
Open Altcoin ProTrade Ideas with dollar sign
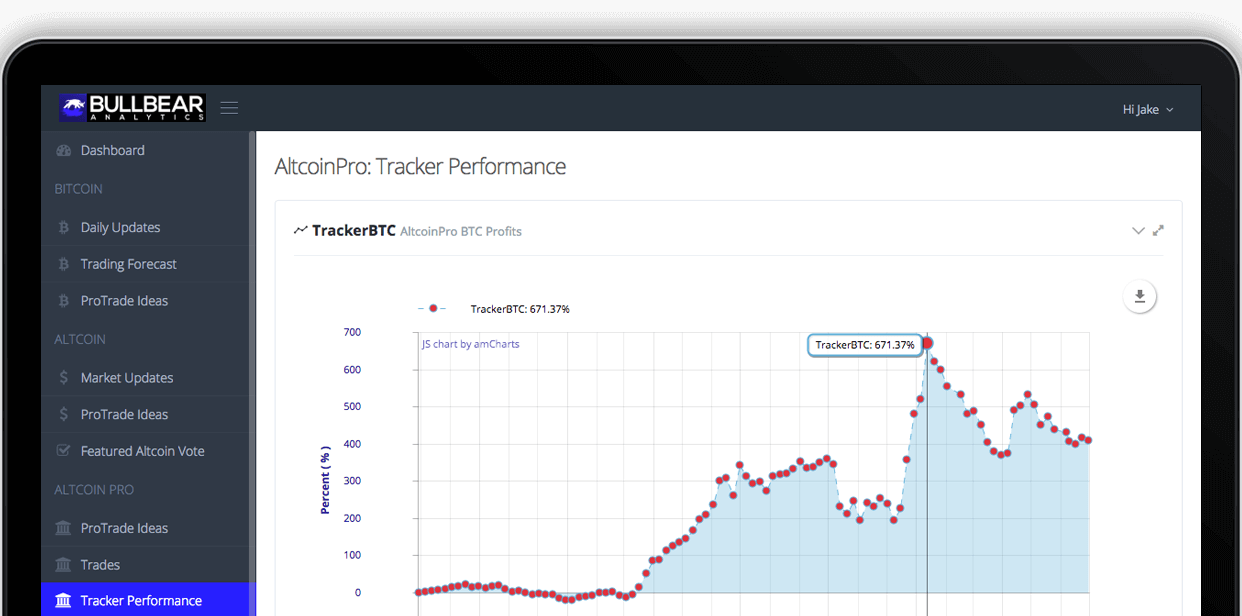pyautogui.click(x=124, y=414)
